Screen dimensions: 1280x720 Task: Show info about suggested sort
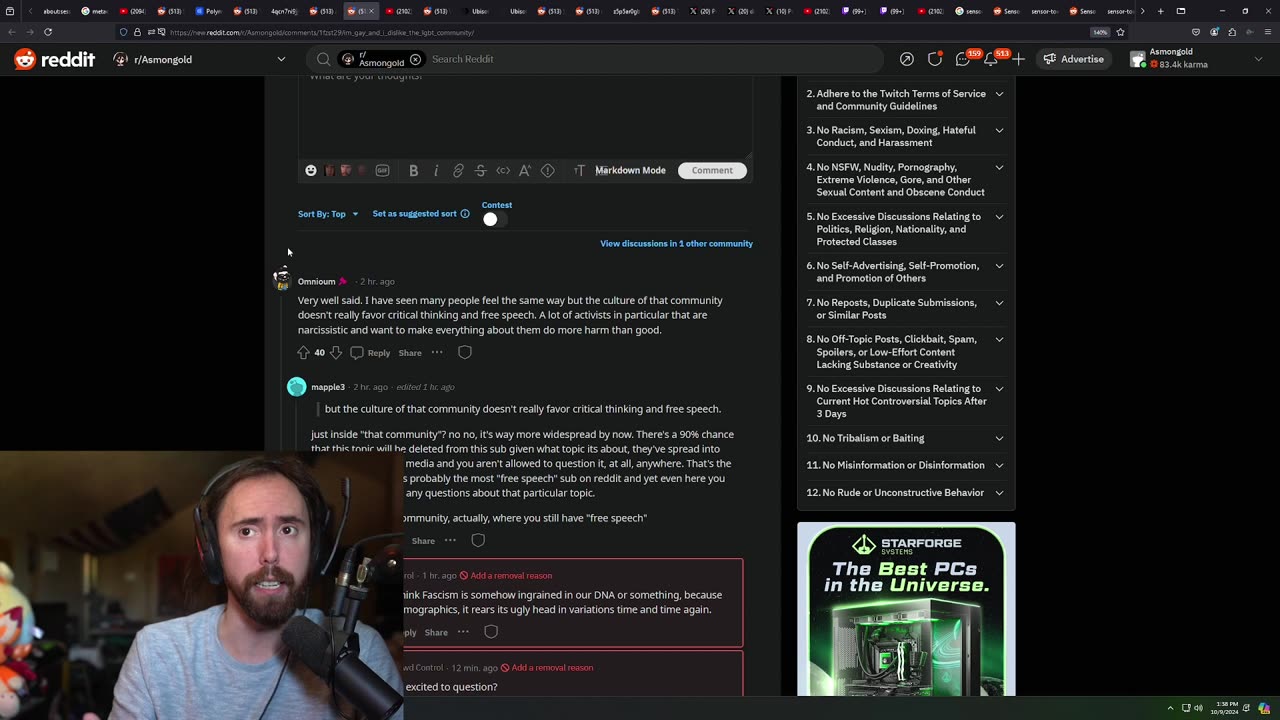pyautogui.click(x=464, y=213)
